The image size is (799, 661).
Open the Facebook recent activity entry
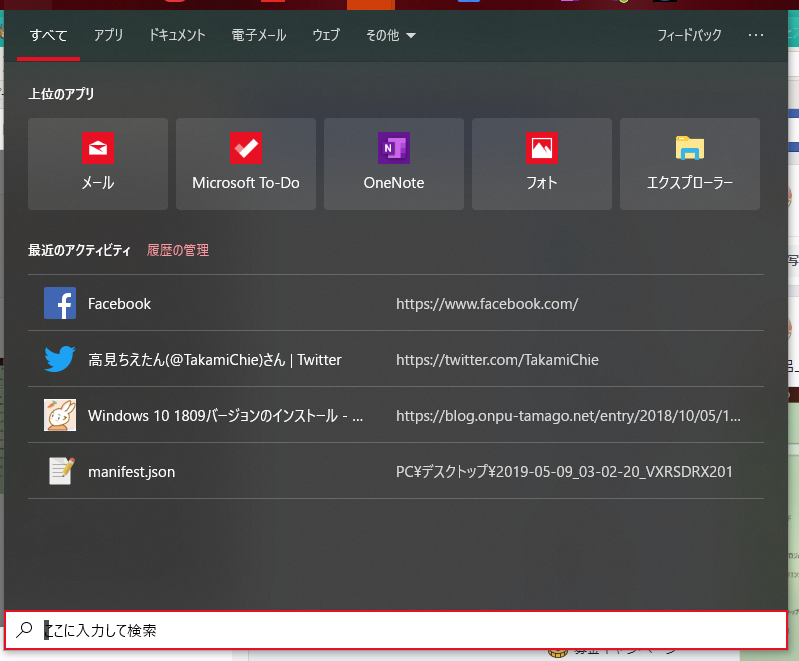coord(396,303)
